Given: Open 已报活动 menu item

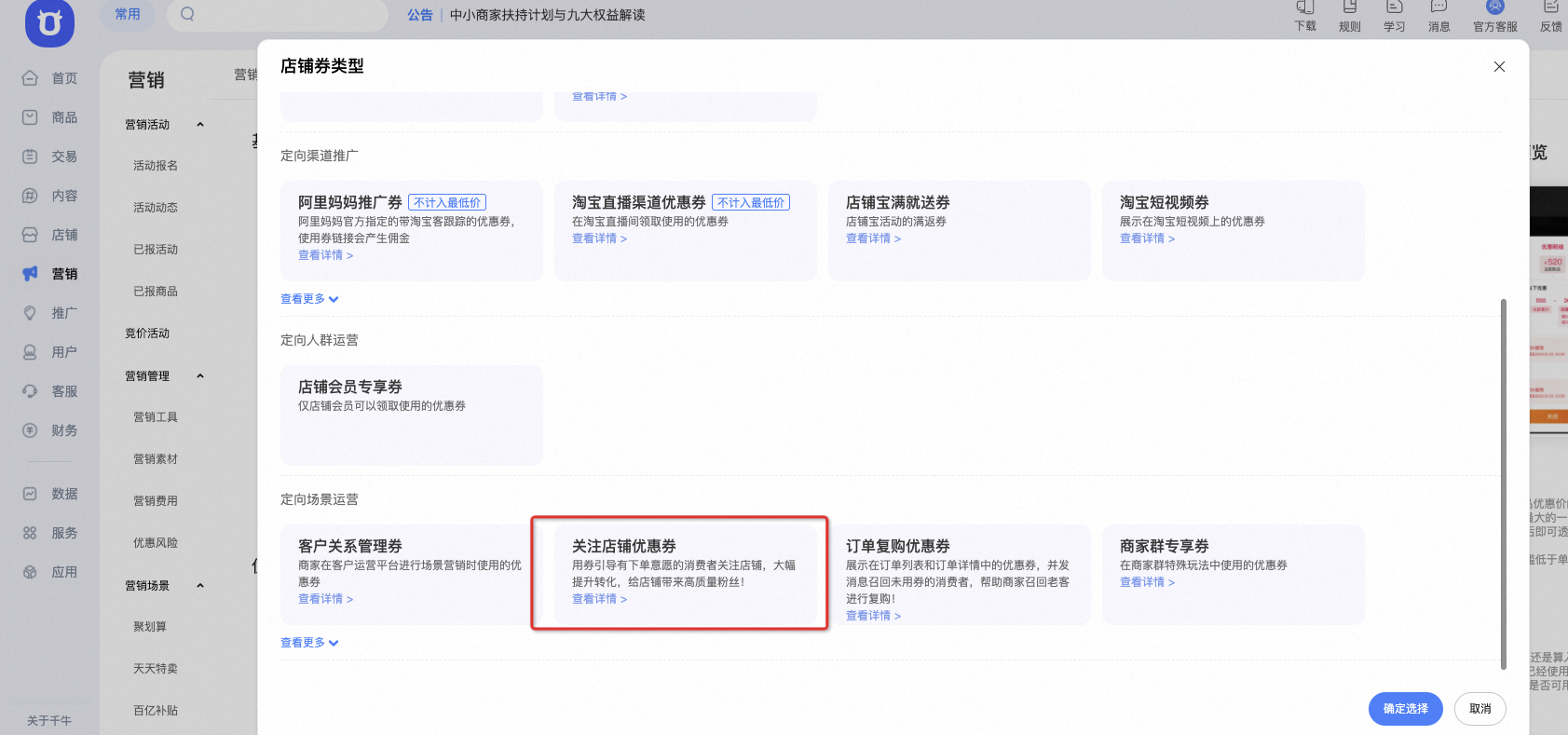Looking at the screenshot, I should (156, 250).
